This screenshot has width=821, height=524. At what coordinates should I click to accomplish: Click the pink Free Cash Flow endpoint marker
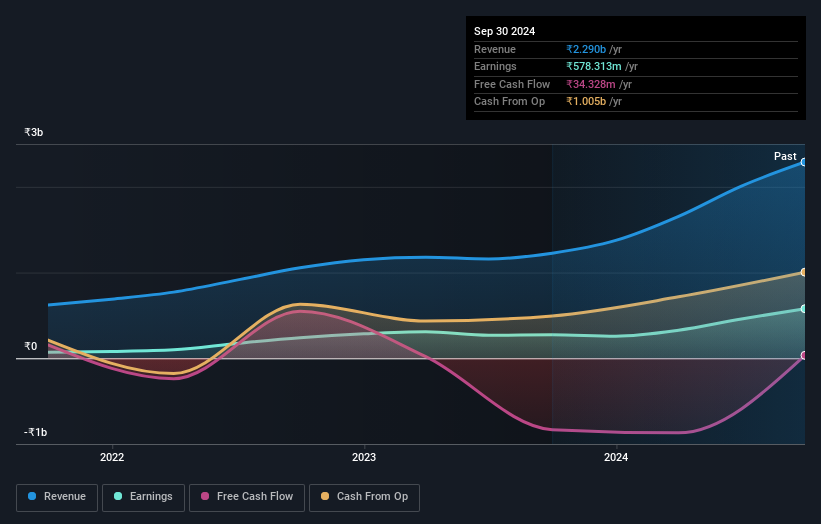[804, 355]
